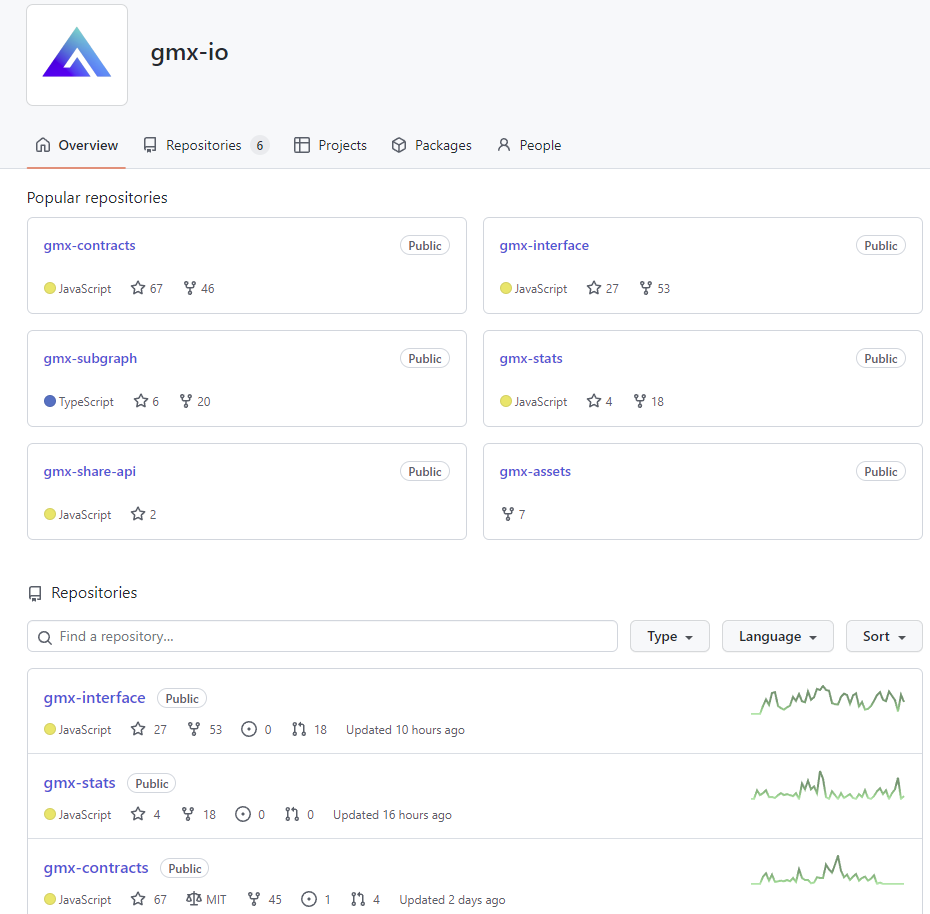Image resolution: width=930 pixels, height=914 pixels.
Task: Open the gmx-subgraph repository card link
Action: 90,359
